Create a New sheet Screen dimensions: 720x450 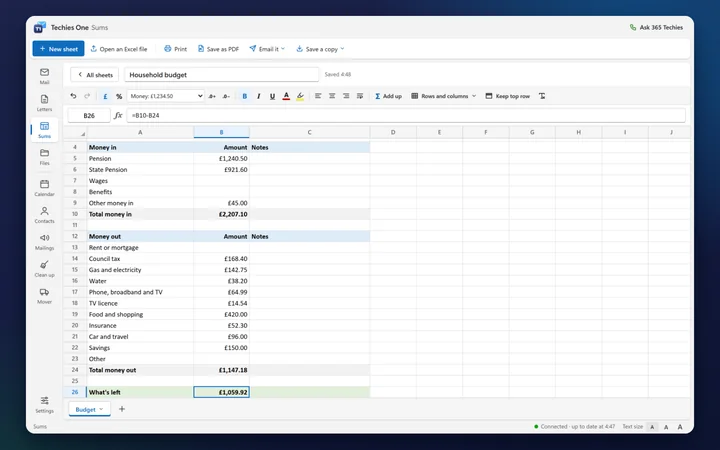58,49
